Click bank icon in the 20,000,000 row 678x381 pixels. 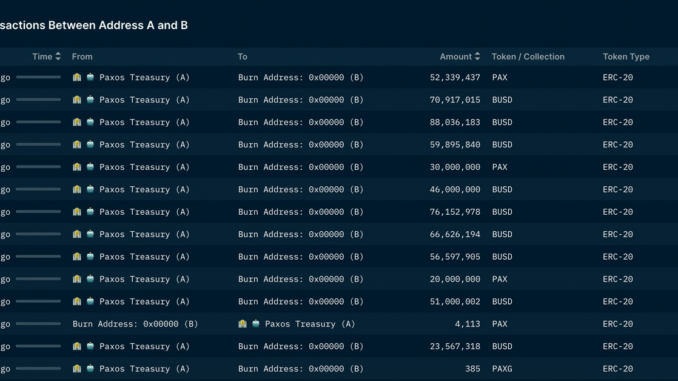click(x=77, y=279)
